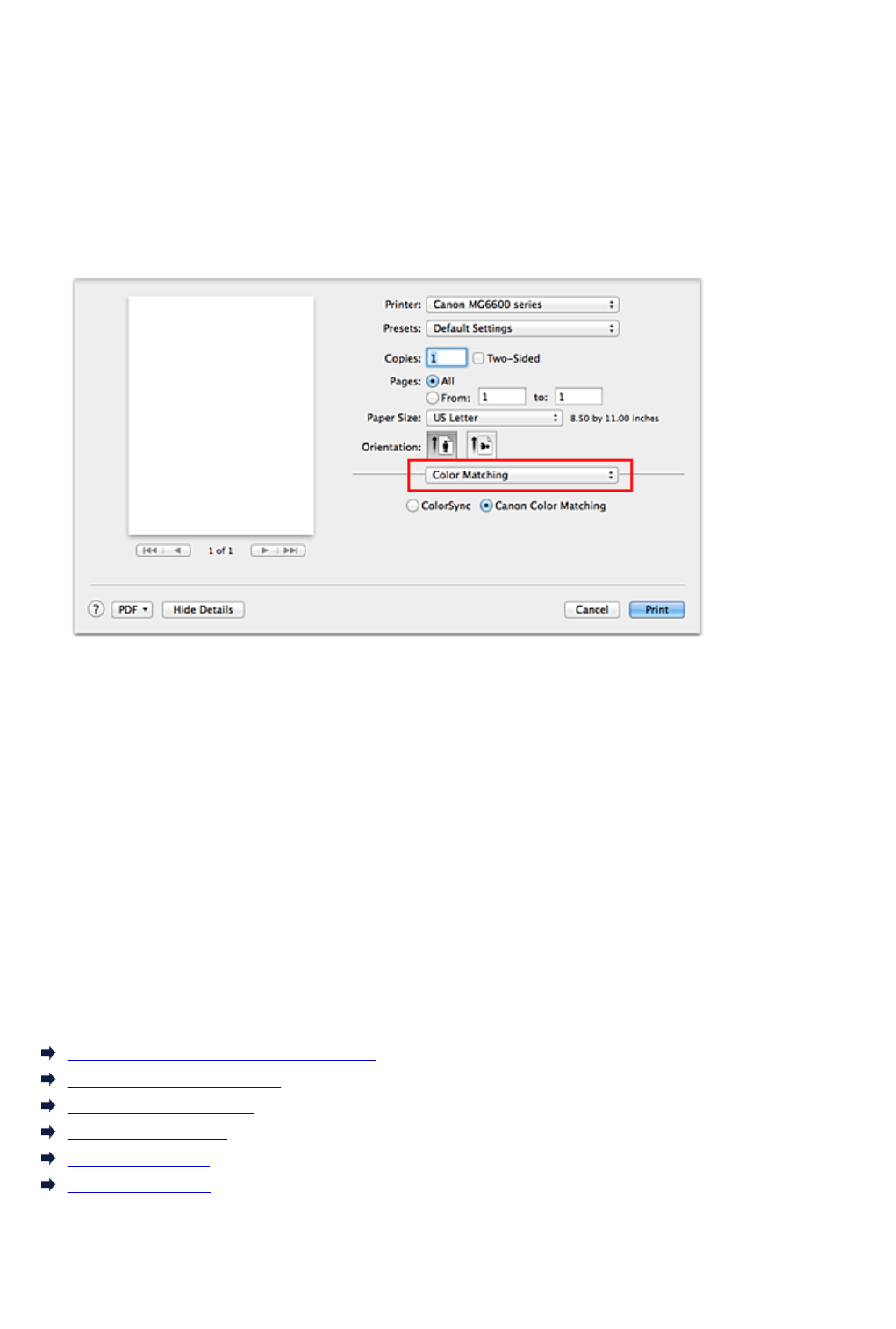Image resolution: width=896 pixels, height=1329 pixels.
Task: Select landscape orientation icon
Action: click(x=481, y=446)
